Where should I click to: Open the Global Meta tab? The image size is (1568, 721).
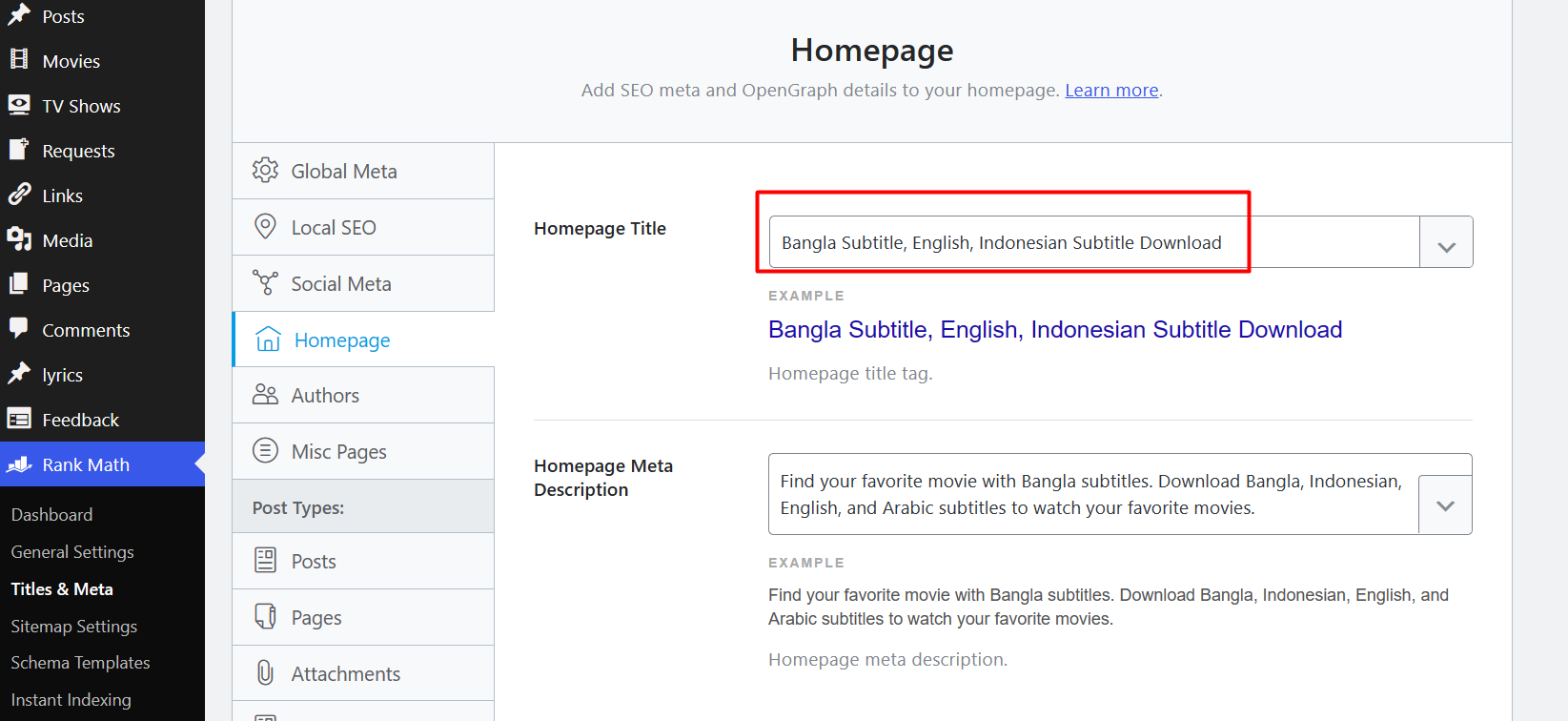click(363, 171)
